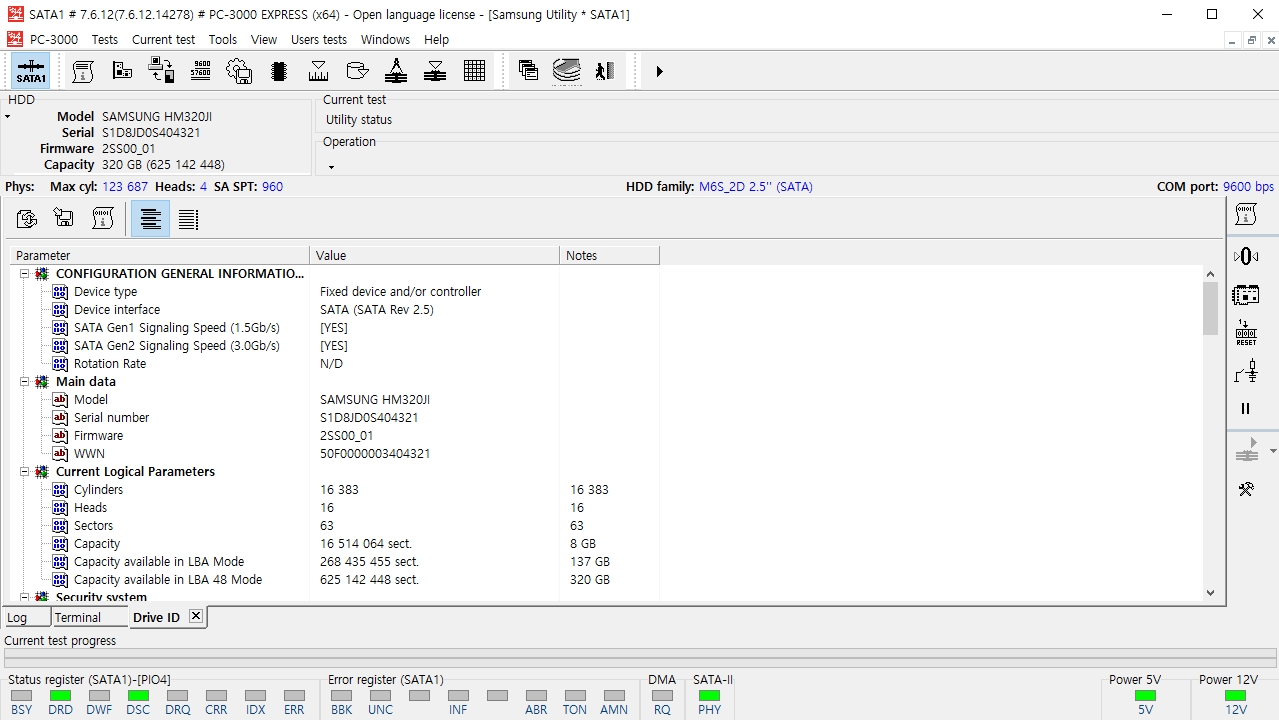Click the play arrow in top toolbar
Viewport: 1279px width, 720px height.
coord(659,71)
